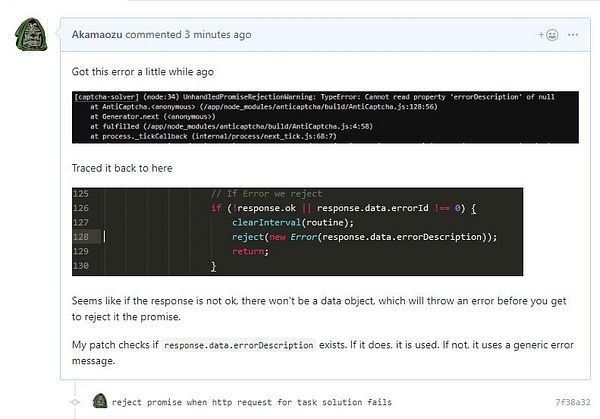The image size is (600, 419).
Task: Click the stack trace error screenshot
Action: point(325,117)
